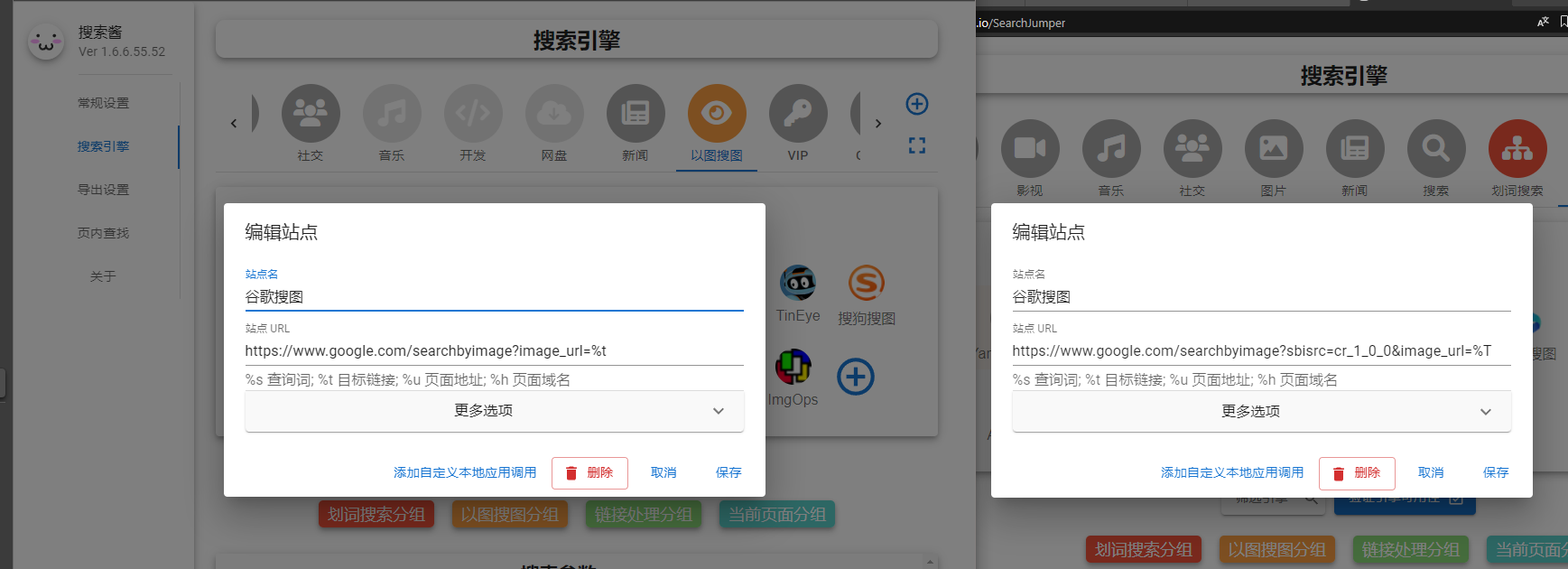Open 导出设置 in the sidebar

pyautogui.click(x=103, y=190)
